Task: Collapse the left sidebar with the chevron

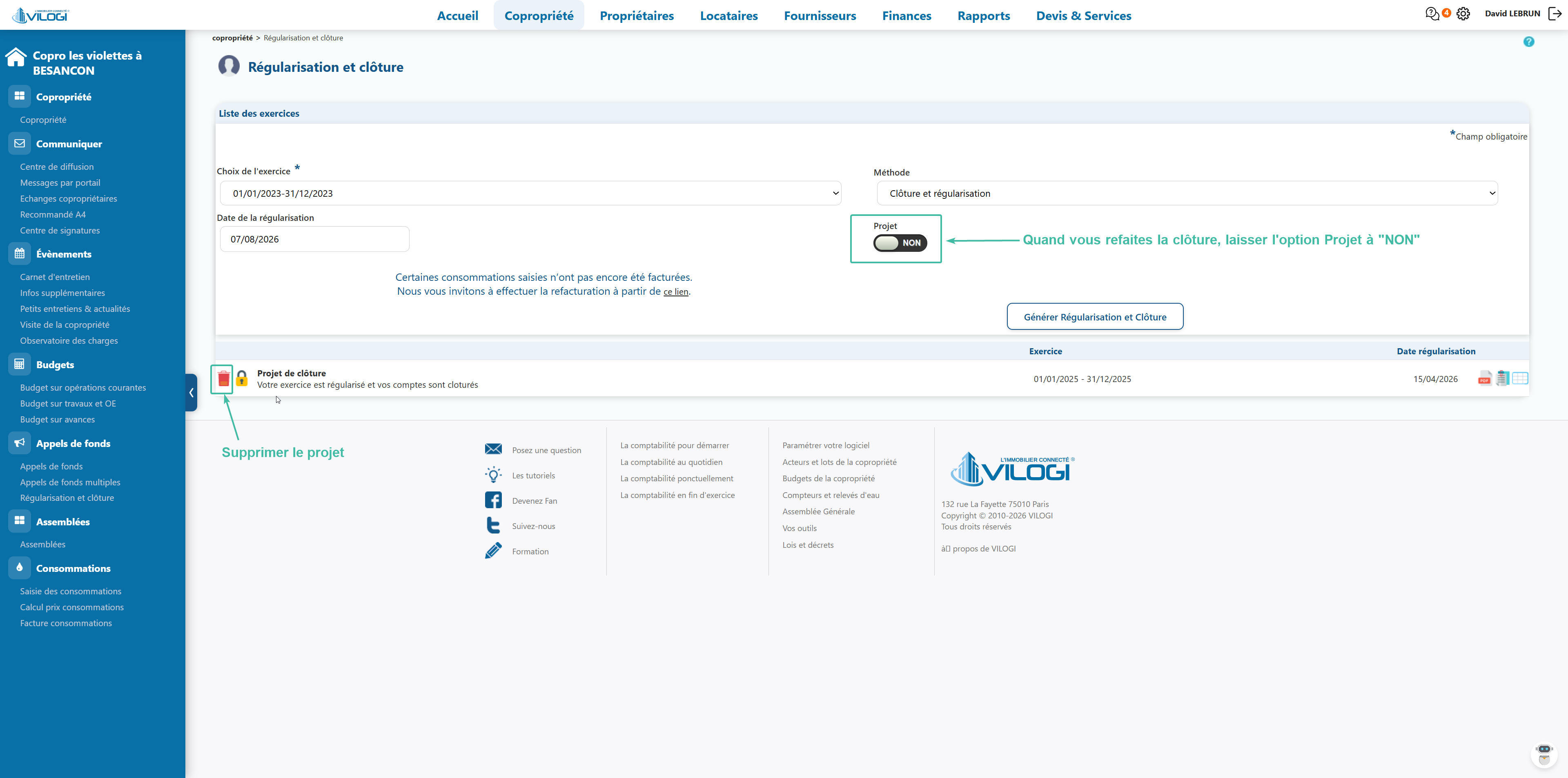Action: click(x=192, y=392)
